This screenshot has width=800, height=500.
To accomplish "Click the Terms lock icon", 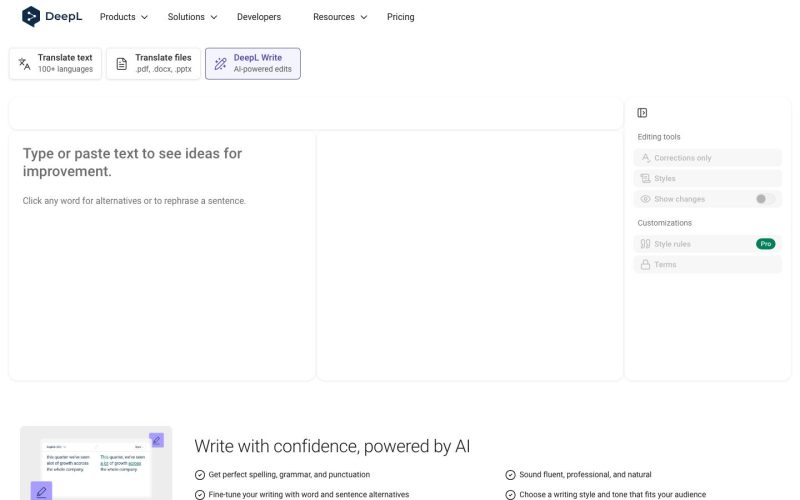I will tap(645, 264).
